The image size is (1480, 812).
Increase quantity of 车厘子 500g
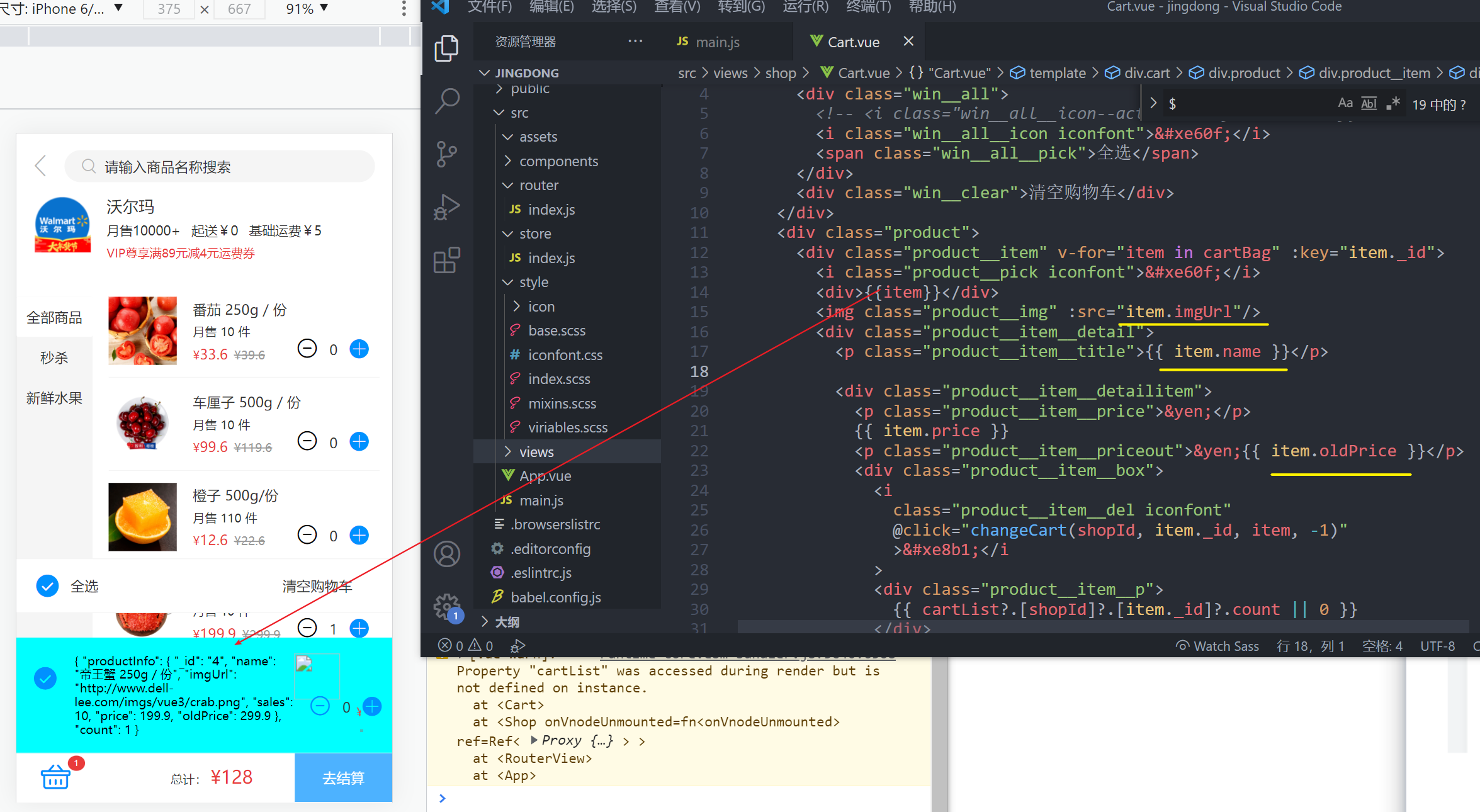coord(359,441)
